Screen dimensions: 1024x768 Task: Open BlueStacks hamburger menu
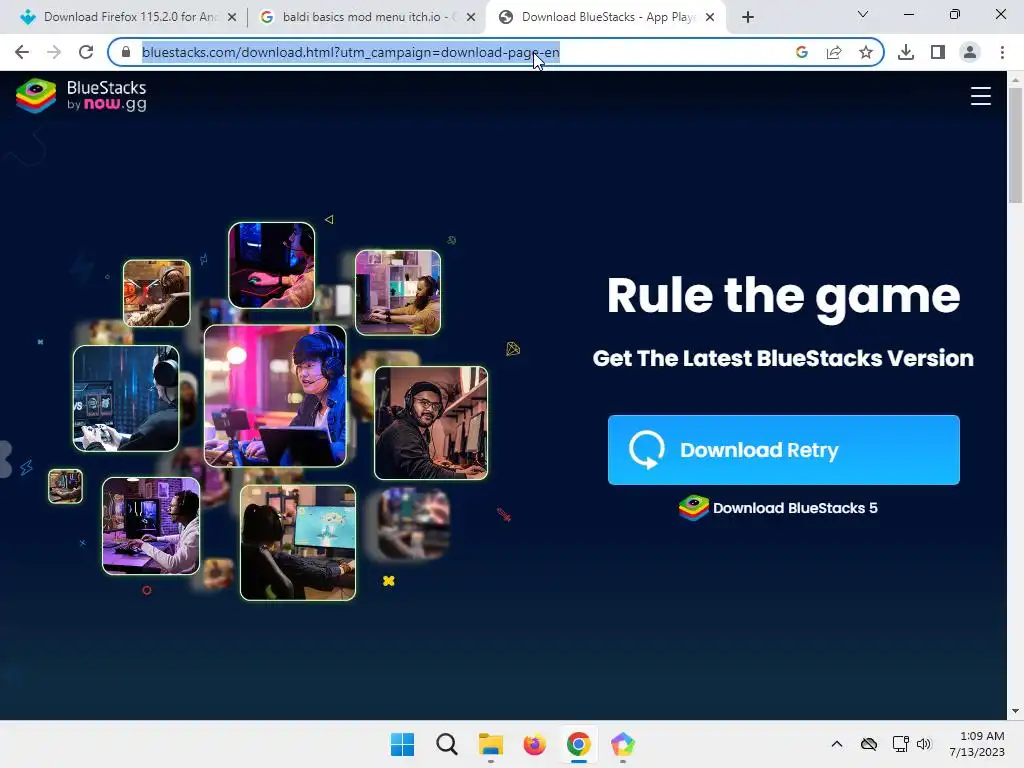[980, 96]
